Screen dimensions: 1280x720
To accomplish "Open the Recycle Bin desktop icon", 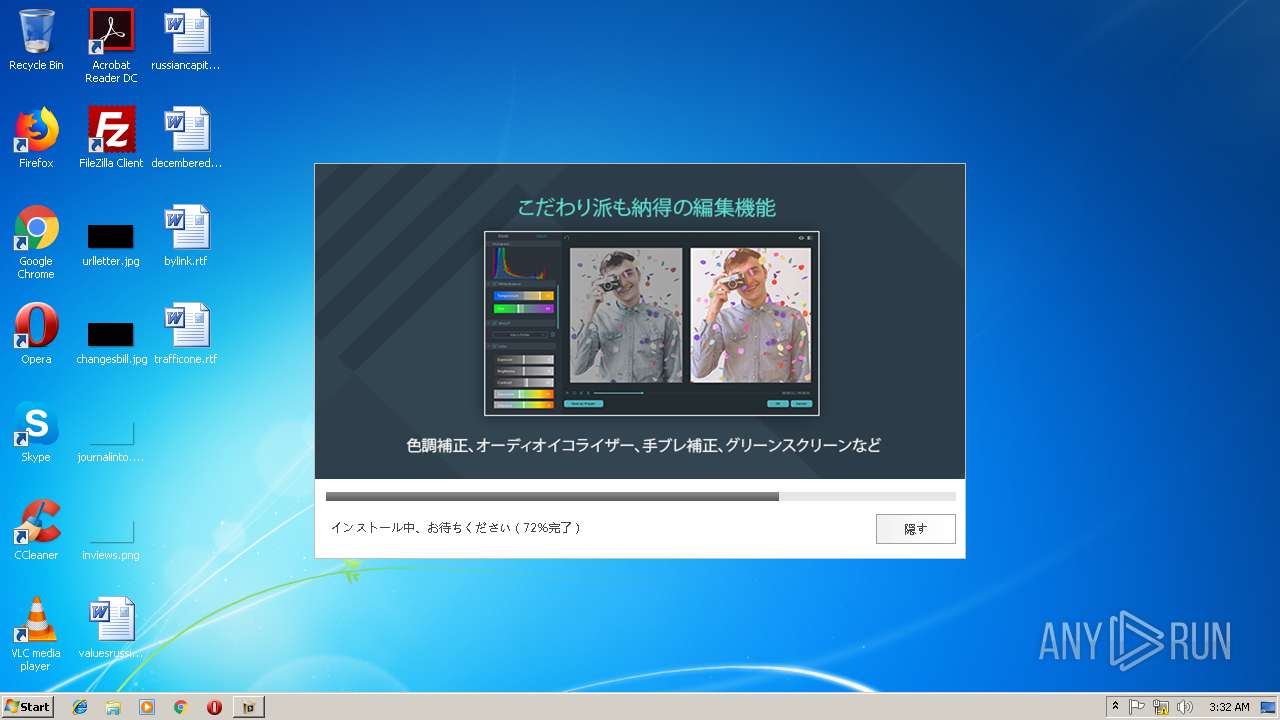I will pos(36,40).
